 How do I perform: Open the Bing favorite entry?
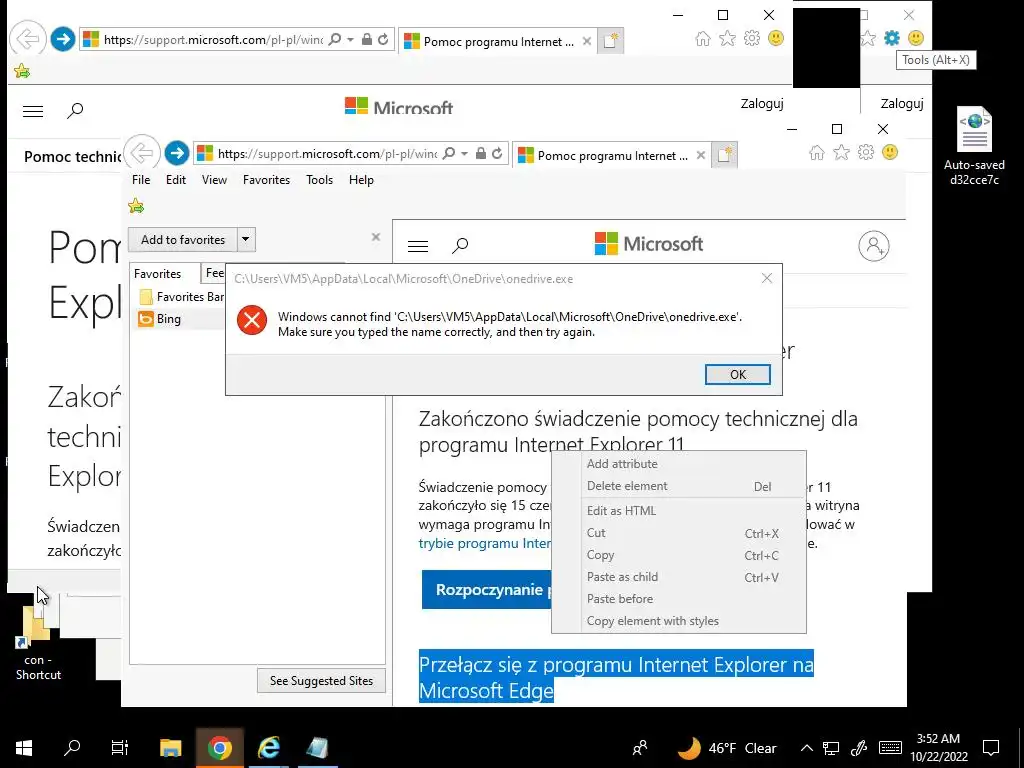pos(160,319)
